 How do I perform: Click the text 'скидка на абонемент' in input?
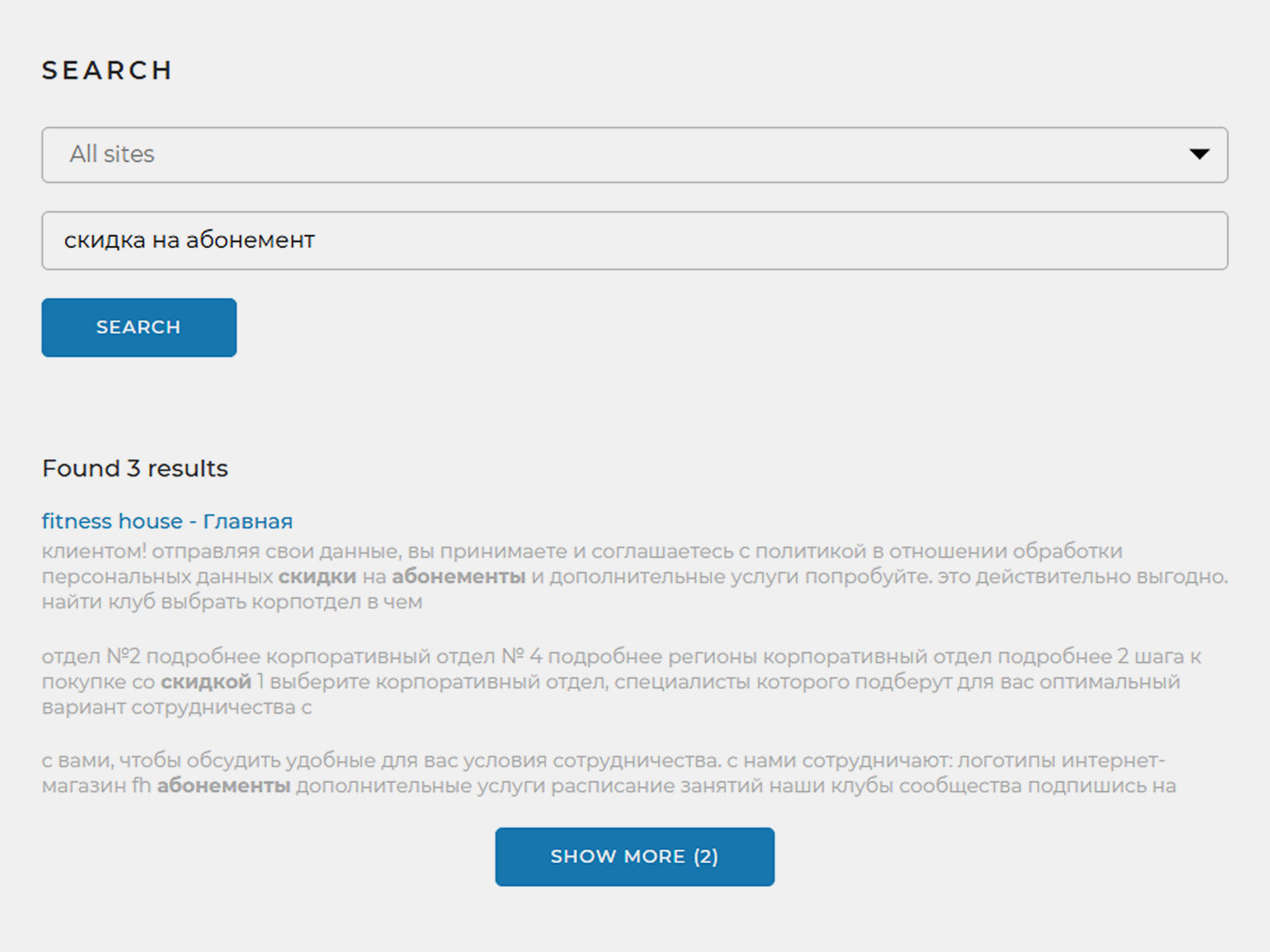(190, 241)
